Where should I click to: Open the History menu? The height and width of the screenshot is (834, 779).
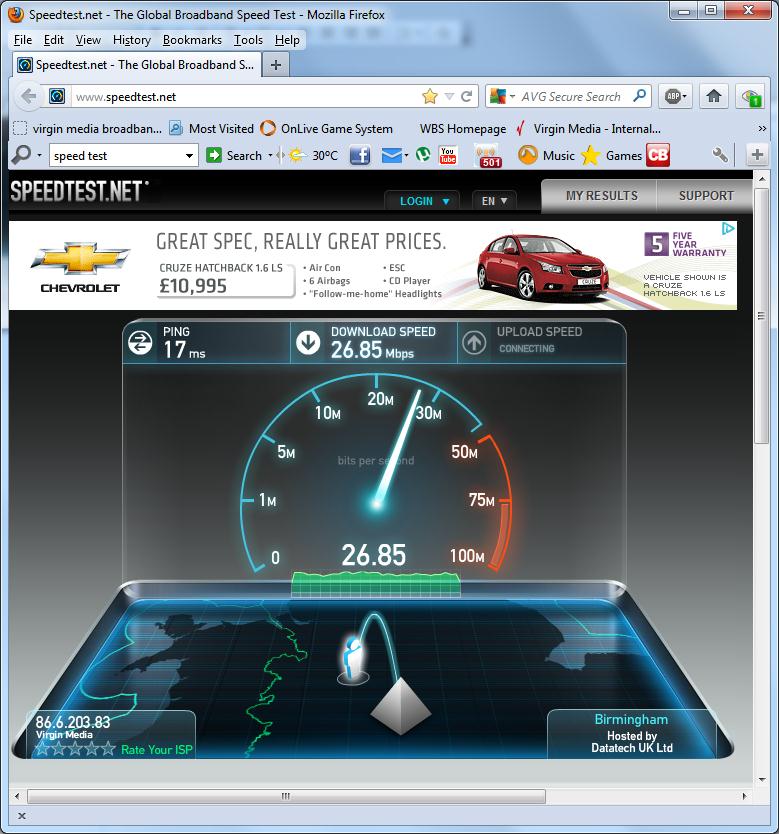(132, 40)
